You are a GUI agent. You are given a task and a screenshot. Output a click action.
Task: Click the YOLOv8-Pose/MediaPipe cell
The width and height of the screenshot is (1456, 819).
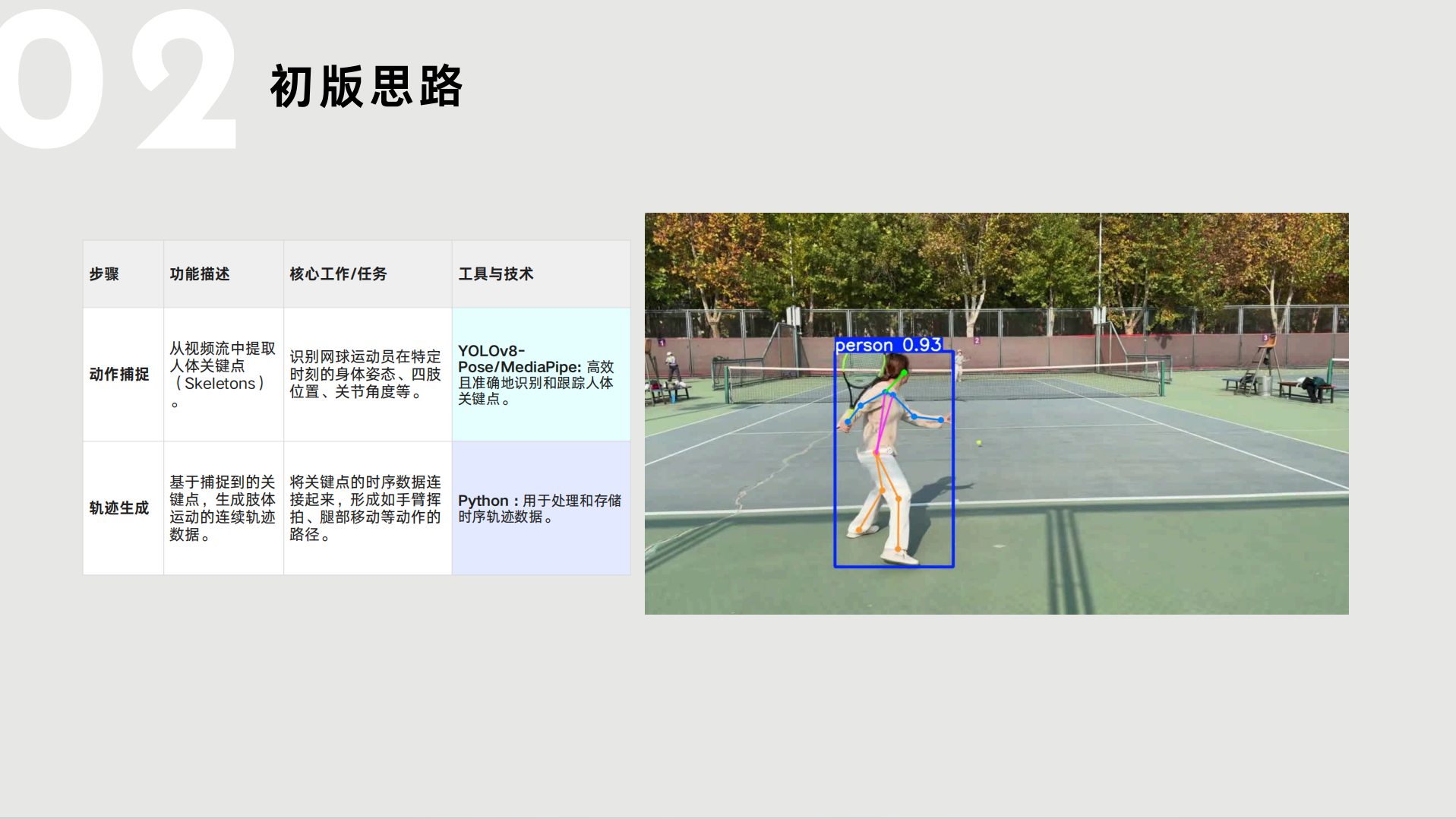541,375
